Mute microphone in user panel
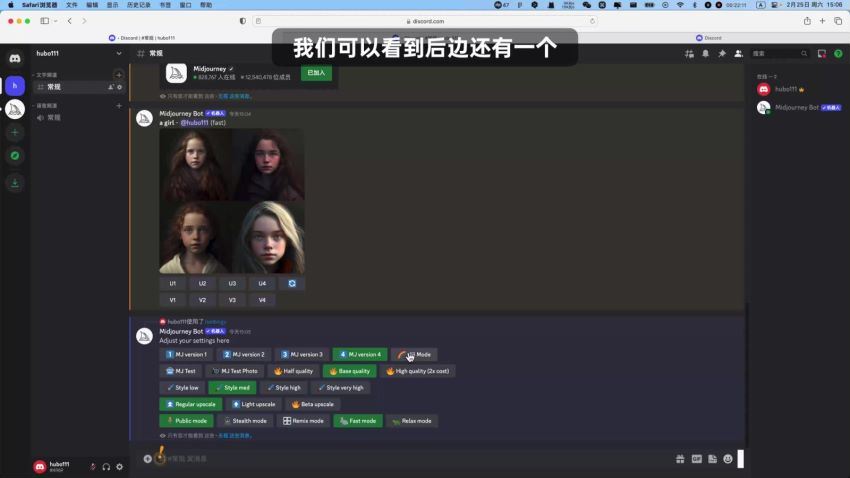The height and width of the screenshot is (478, 850). (x=93, y=467)
